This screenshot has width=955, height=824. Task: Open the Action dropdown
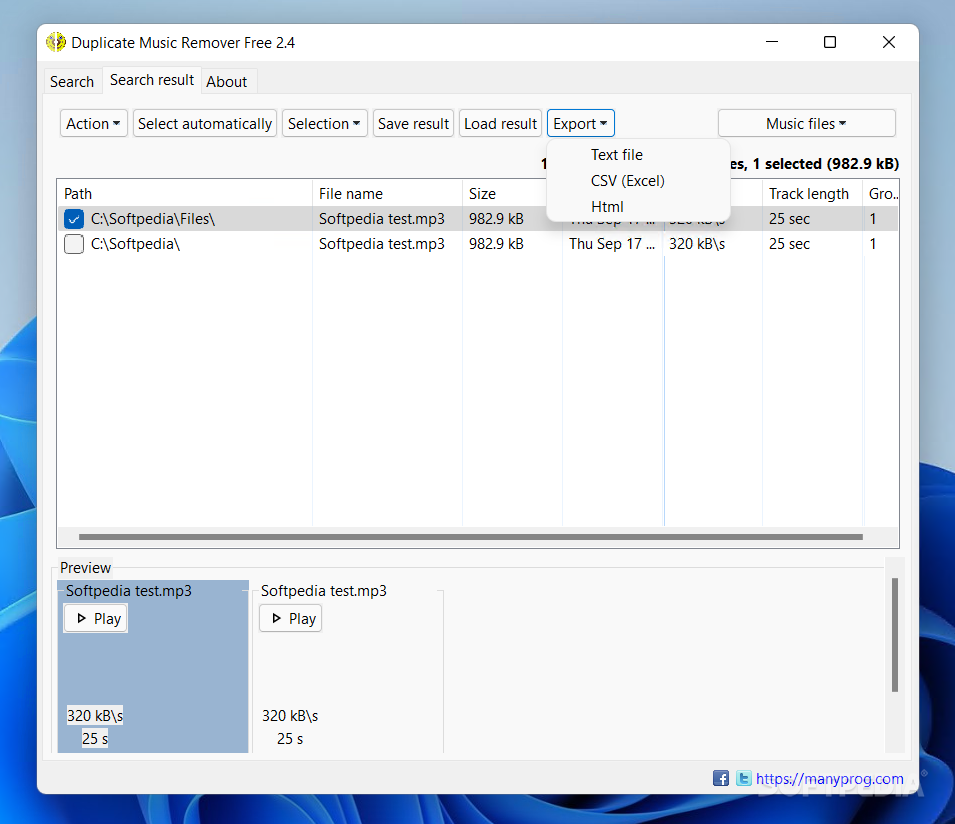tap(93, 124)
